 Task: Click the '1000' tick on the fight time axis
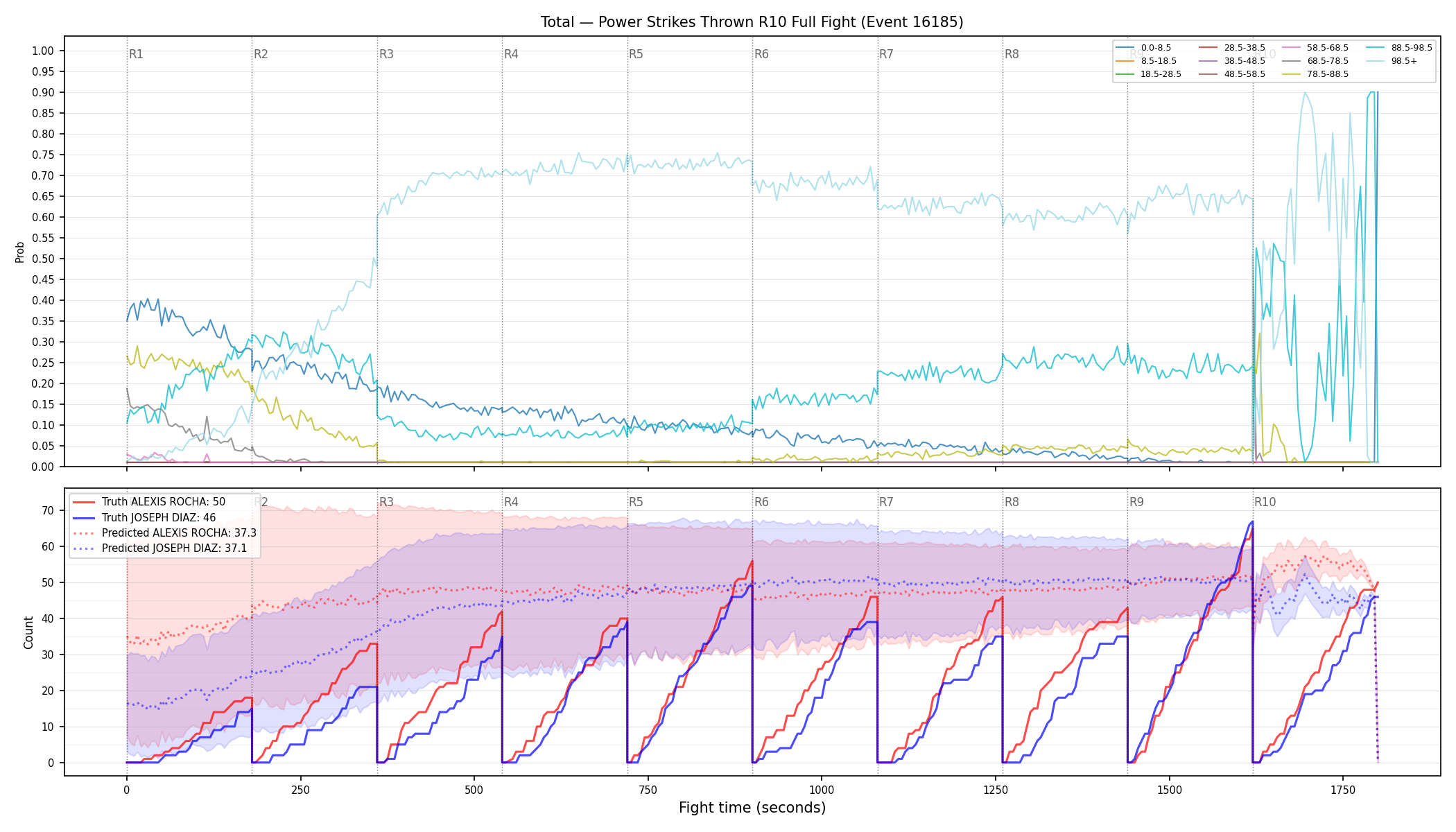[x=822, y=790]
